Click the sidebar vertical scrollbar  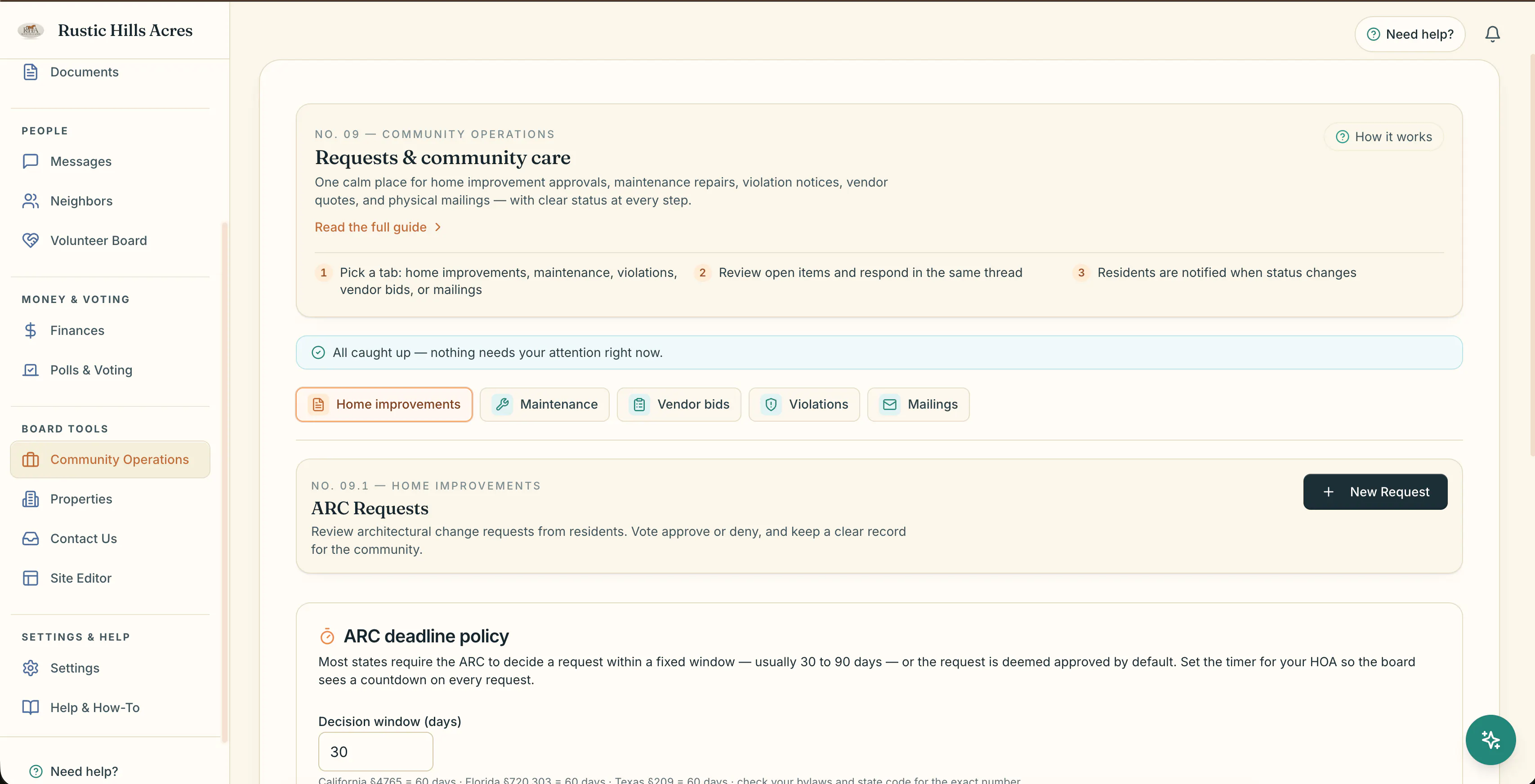point(225,482)
